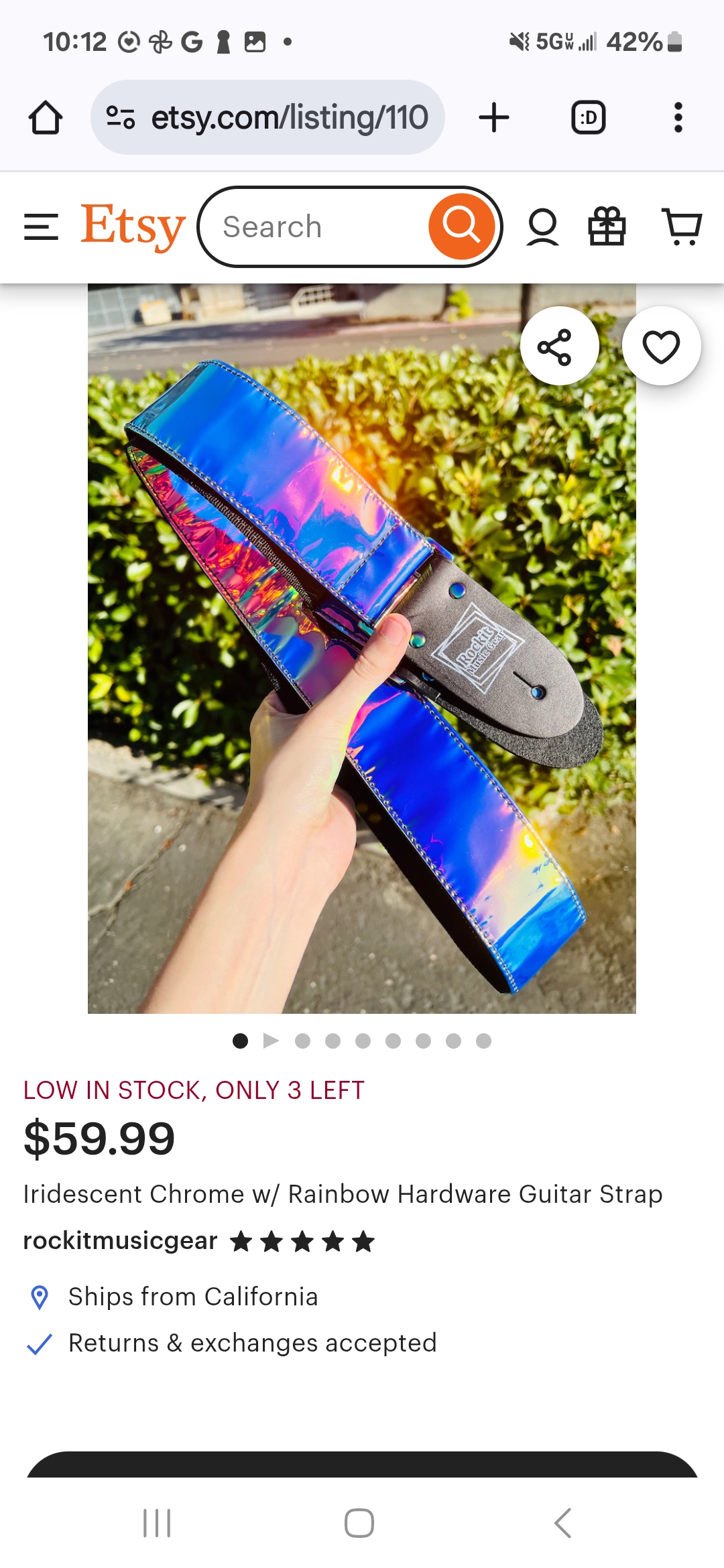Open browser three-dot overflow menu

tap(678, 118)
